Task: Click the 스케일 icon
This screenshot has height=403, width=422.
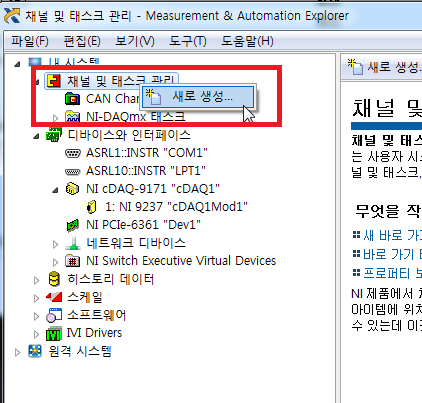Action: [54, 297]
